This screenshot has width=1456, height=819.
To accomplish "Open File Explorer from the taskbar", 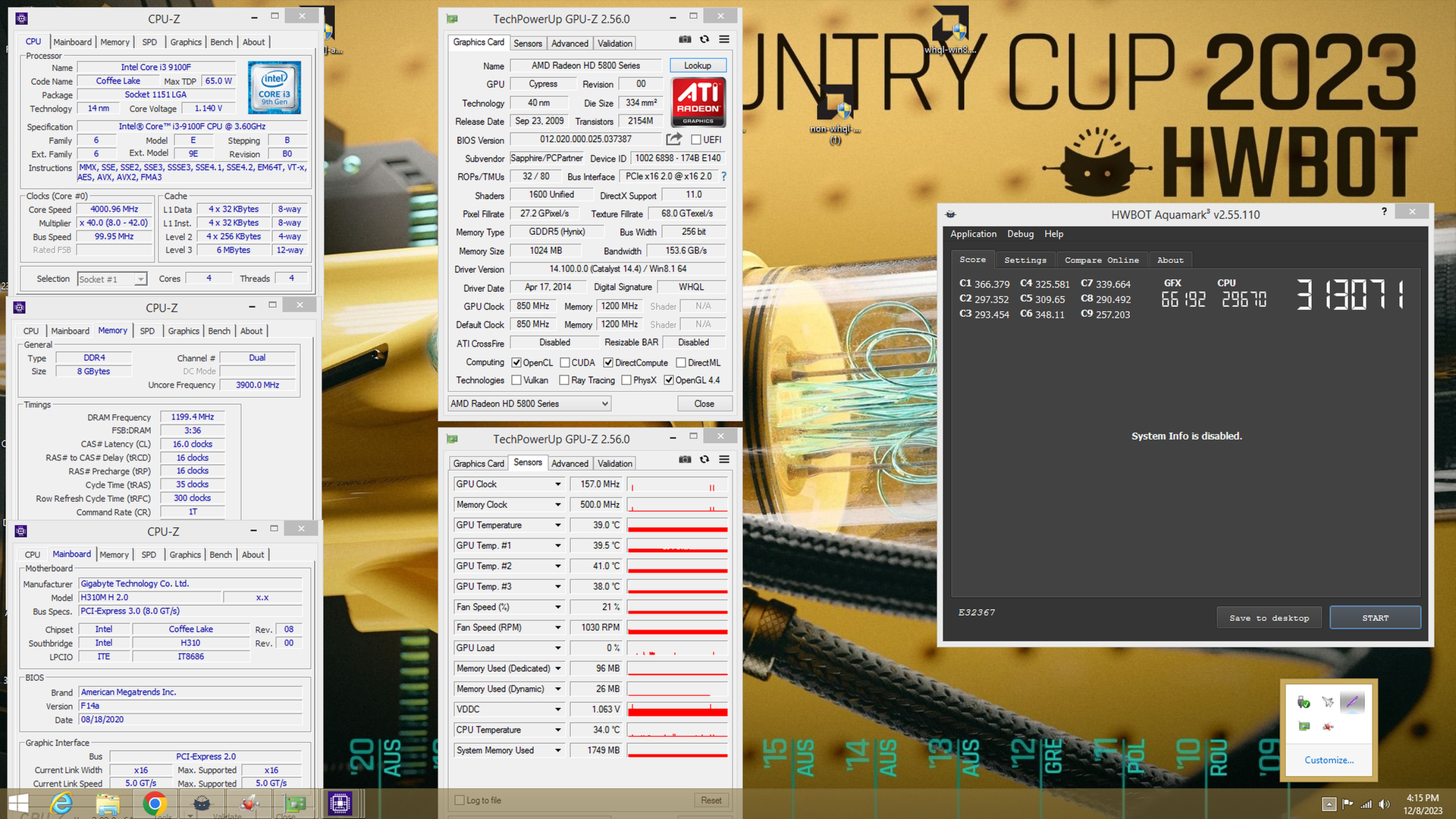I will [x=108, y=804].
